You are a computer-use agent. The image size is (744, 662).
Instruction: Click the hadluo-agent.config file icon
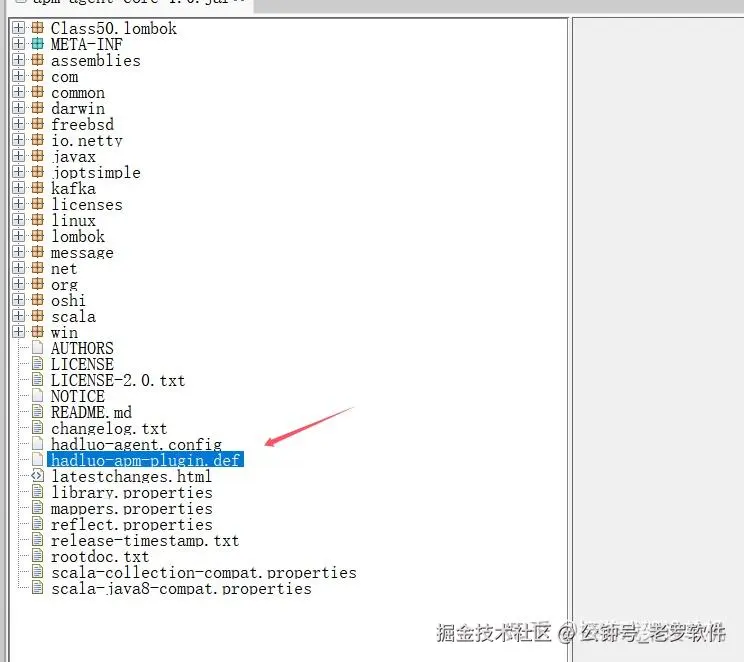click(37, 444)
